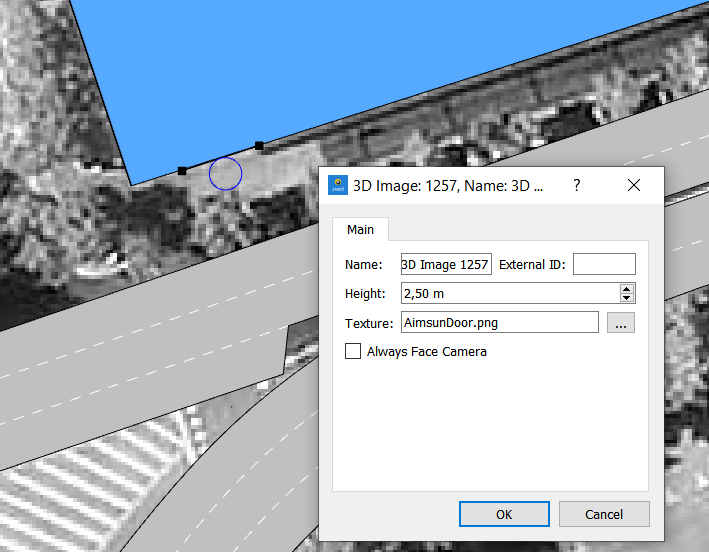Image resolution: width=709 pixels, height=552 pixels.
Task: Enable the Always Face Camera checkbox
Action: pyautogui.click(x=353, y=351)
